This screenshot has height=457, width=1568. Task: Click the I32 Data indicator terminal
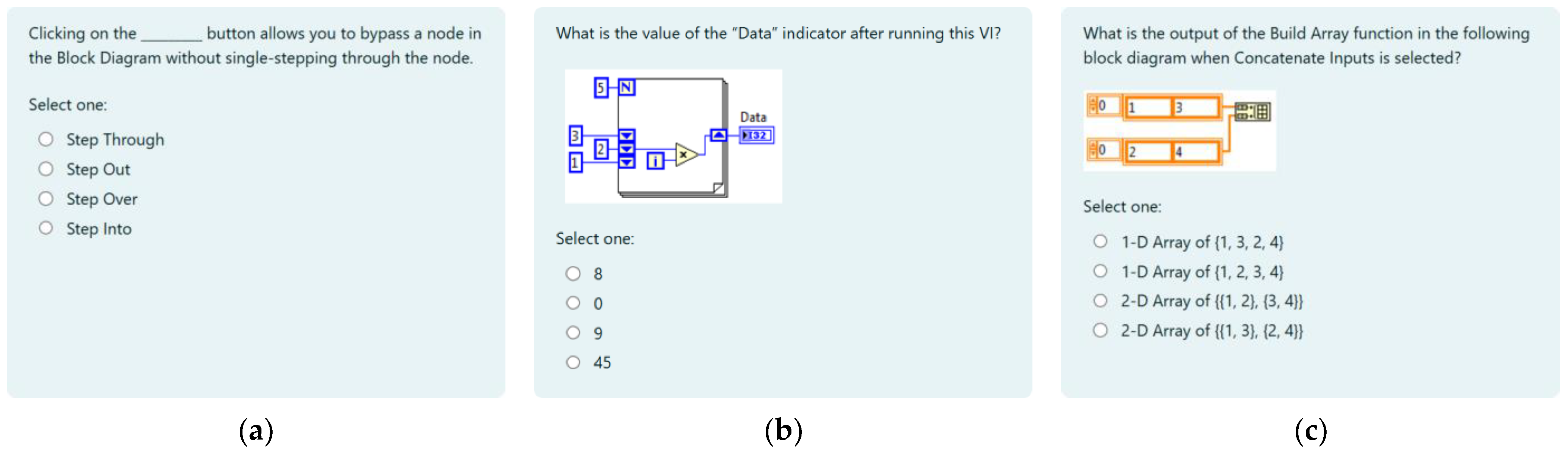click(756, 135)
